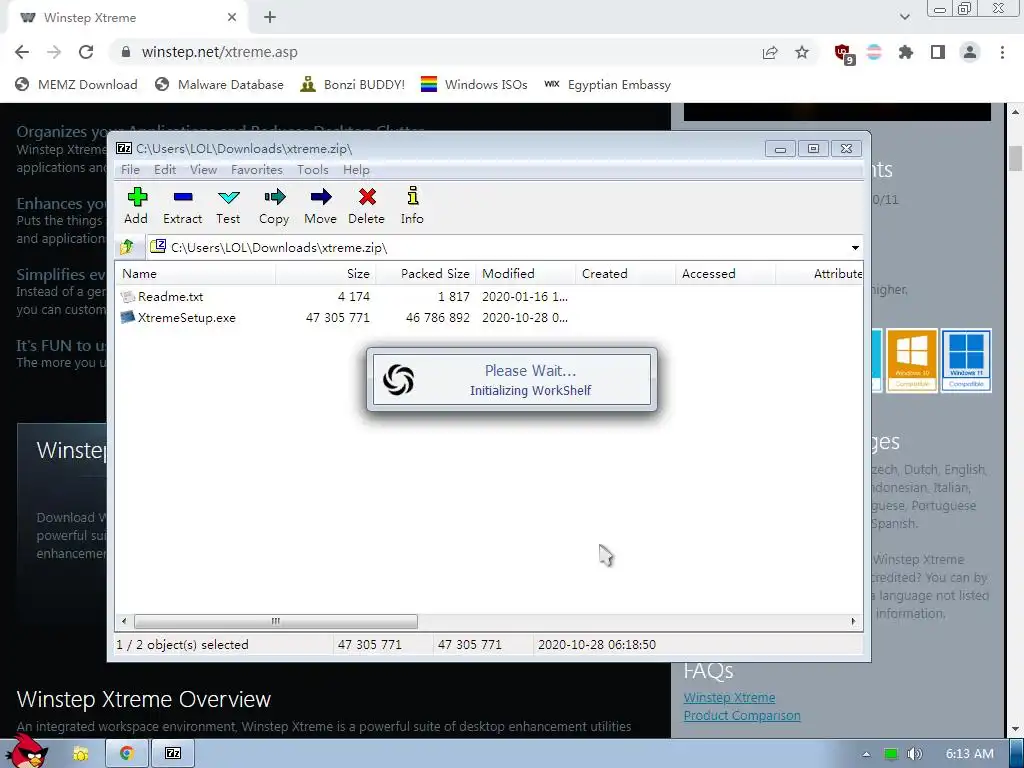Image resolution: width=1024 pixels, height=768 pixels.
Task: Click the web page vertical scrollbar thumb
Action: 1015,159
